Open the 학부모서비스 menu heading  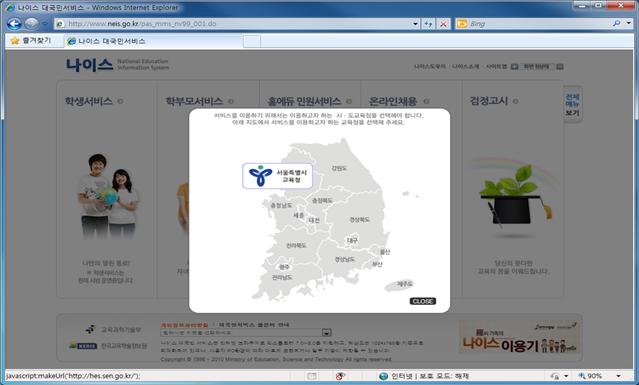tap(194, 101)
